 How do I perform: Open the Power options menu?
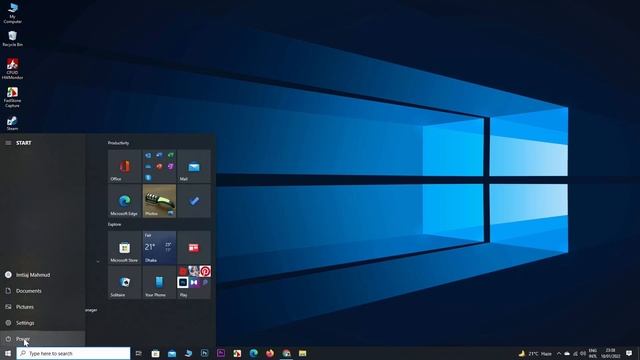pyautogui.click(x=42, y=338)
